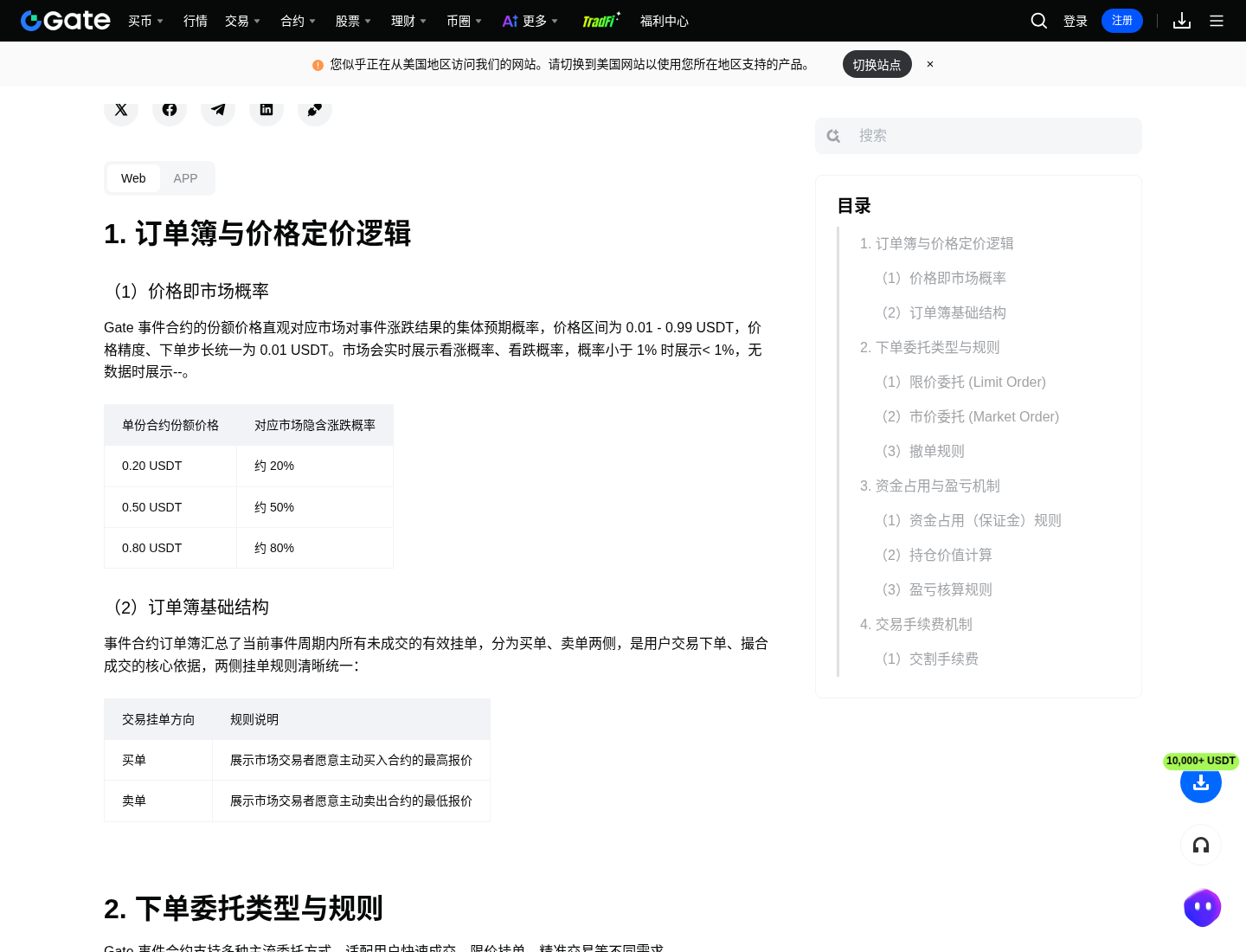This screenshot has width=1246, height=952.
Task: Click the 买单 table cell
Action: pos(158,760)
